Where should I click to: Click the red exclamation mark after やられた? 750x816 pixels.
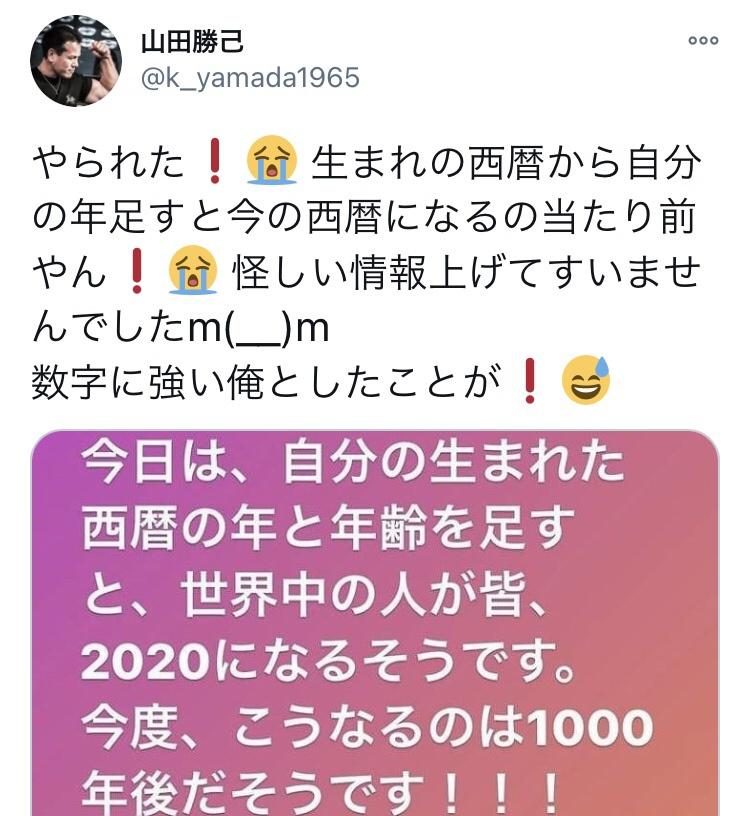(x=215, y=161)
